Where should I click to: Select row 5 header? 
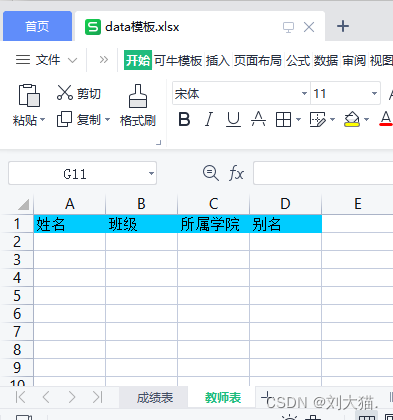17,295
